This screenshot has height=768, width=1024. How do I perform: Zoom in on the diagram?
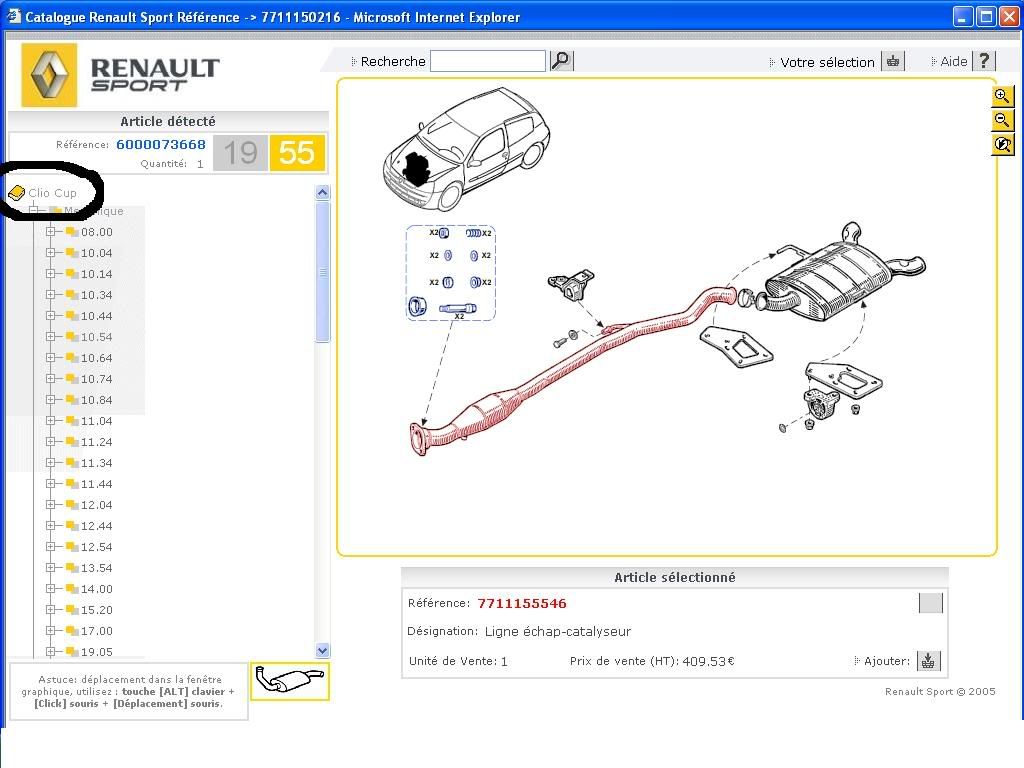(x=1002, y=97)
